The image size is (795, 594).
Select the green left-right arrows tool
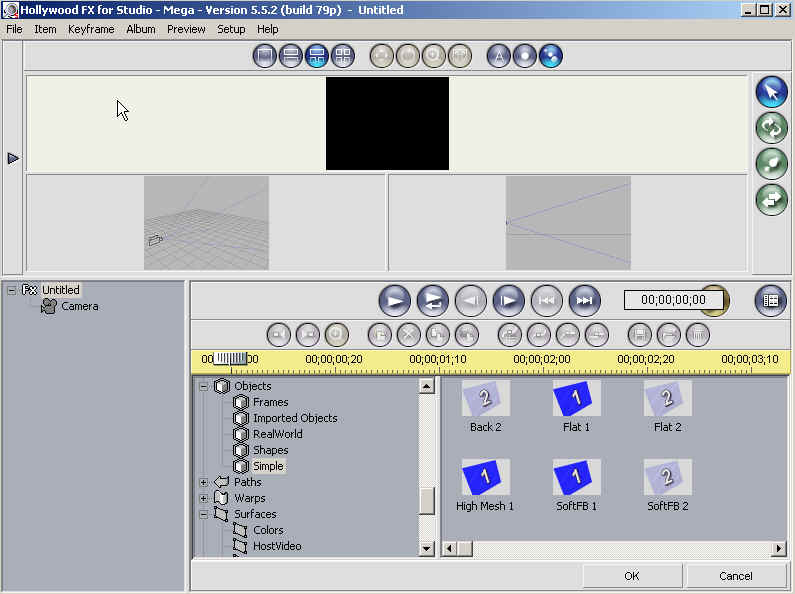[x=771, y=200]
